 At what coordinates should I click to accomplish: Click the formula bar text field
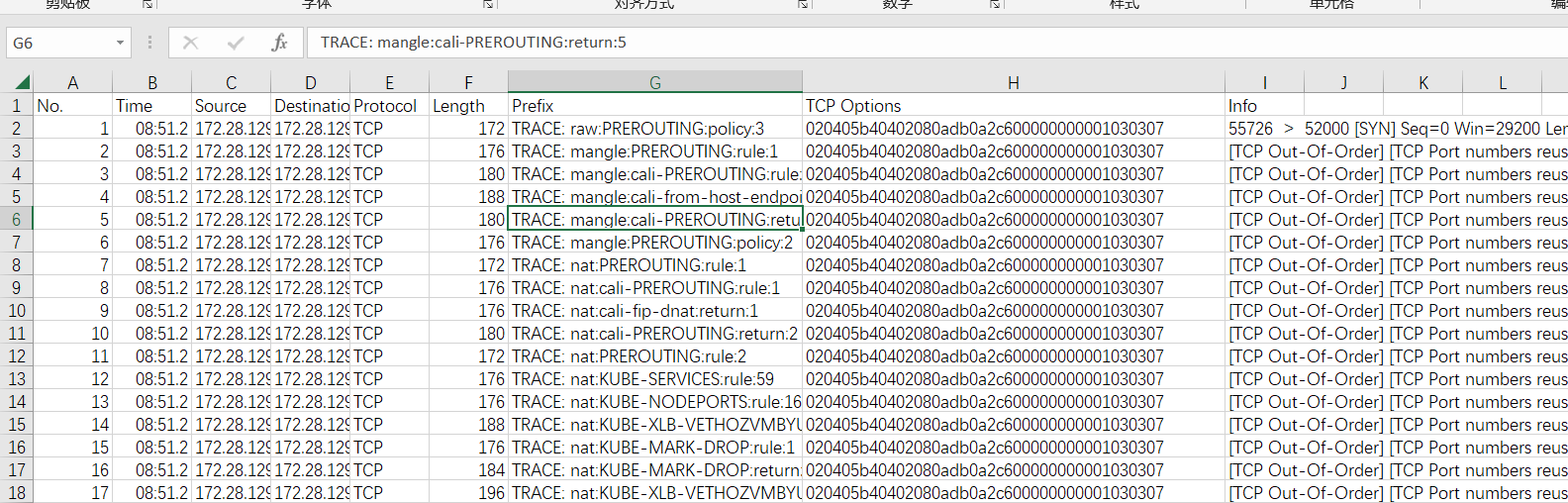(x=891, y=43)
